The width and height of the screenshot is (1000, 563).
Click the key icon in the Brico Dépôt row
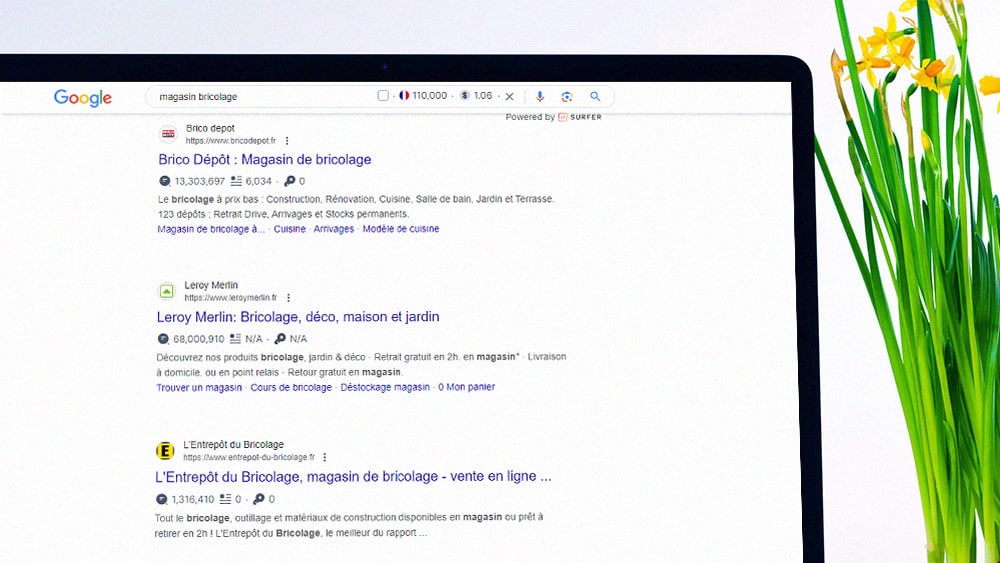point(290,181)
